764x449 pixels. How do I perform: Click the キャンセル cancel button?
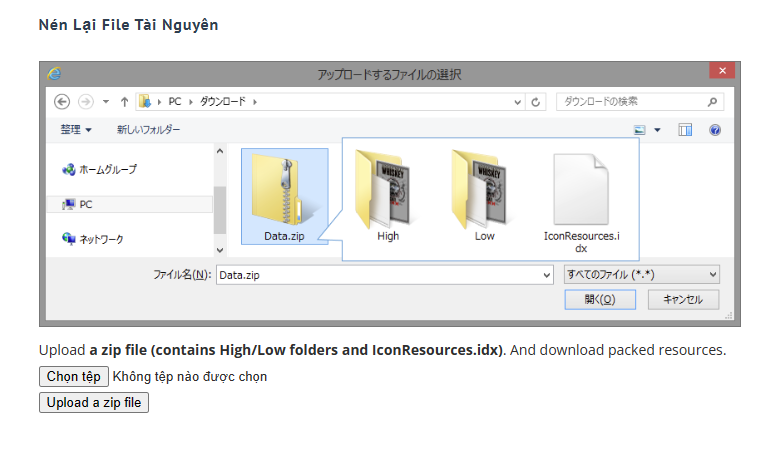(x=683, y=299)
